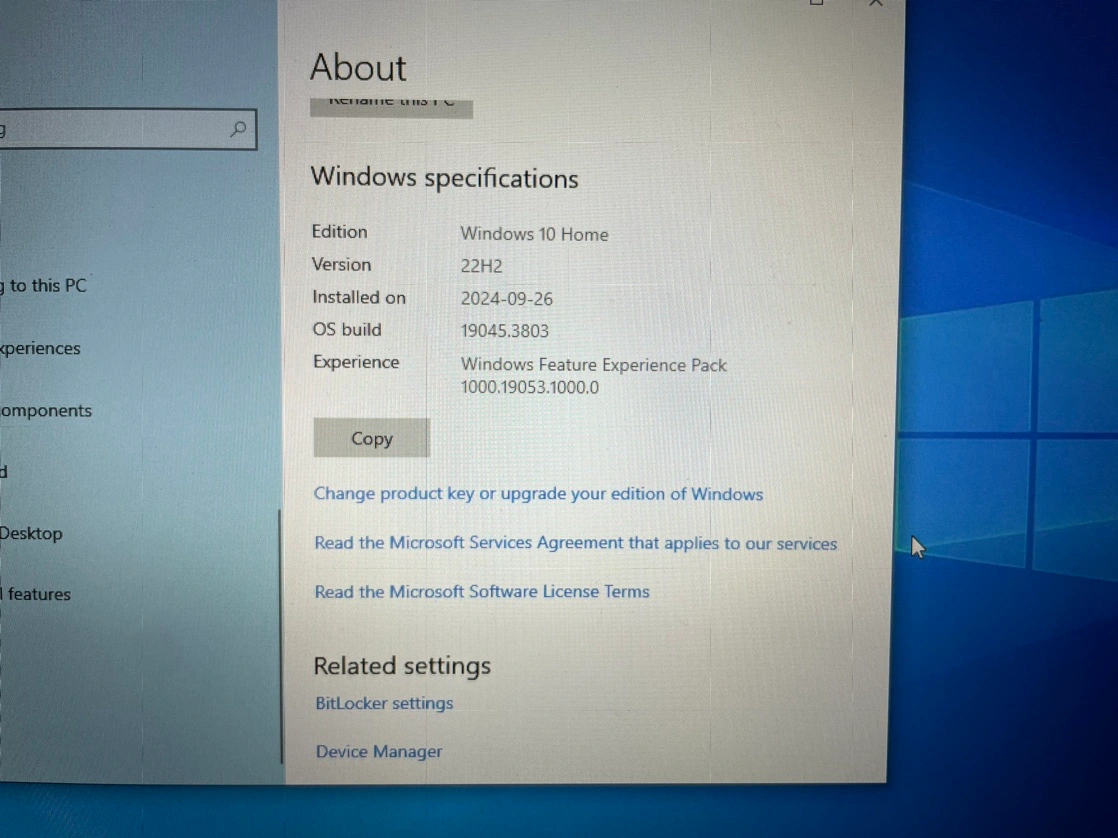
Task: Click the sidebar vertical scrollbar
Action: tap(280, 636)
